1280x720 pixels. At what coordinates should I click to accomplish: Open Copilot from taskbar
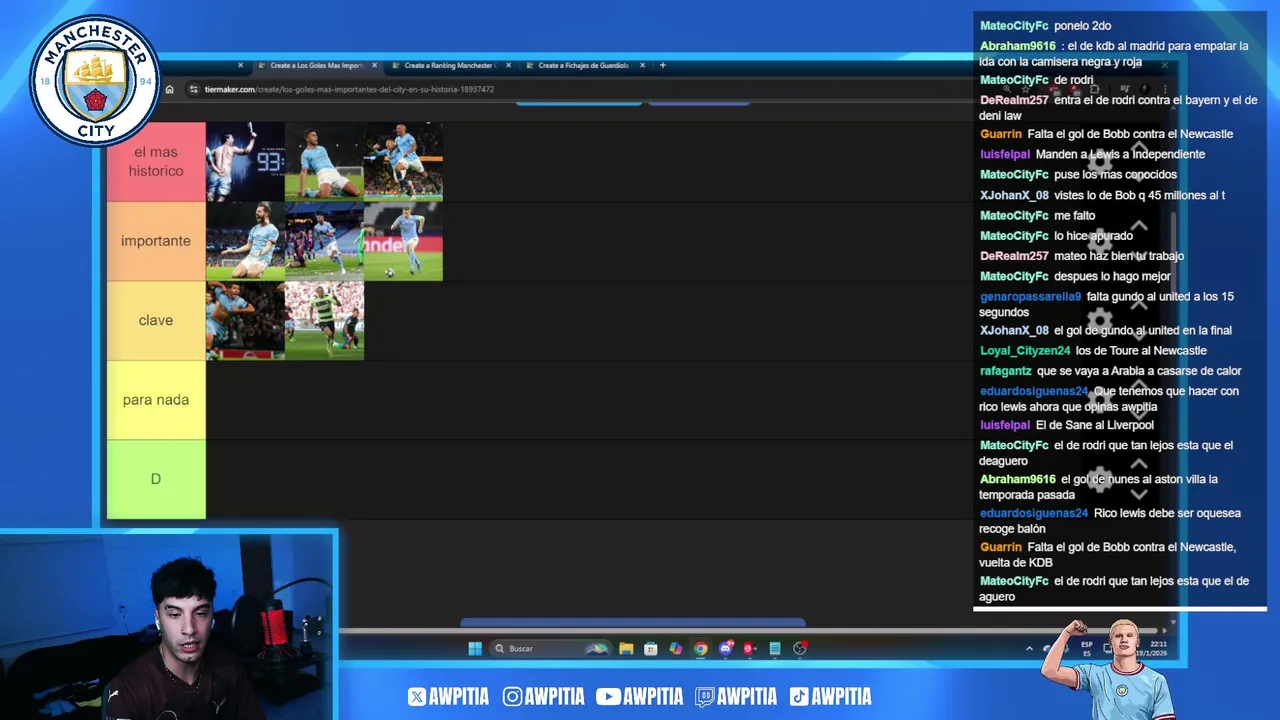coord(676,648)
